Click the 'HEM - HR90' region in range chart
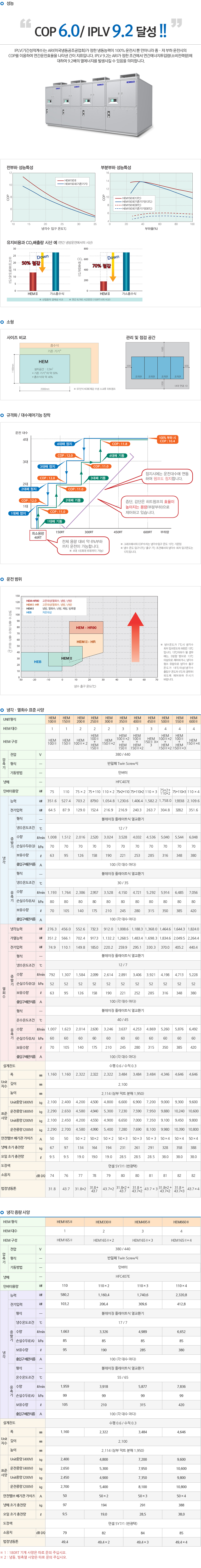Screen dimensions: 201x1568 pyautogui.click(x=86, y=627)
